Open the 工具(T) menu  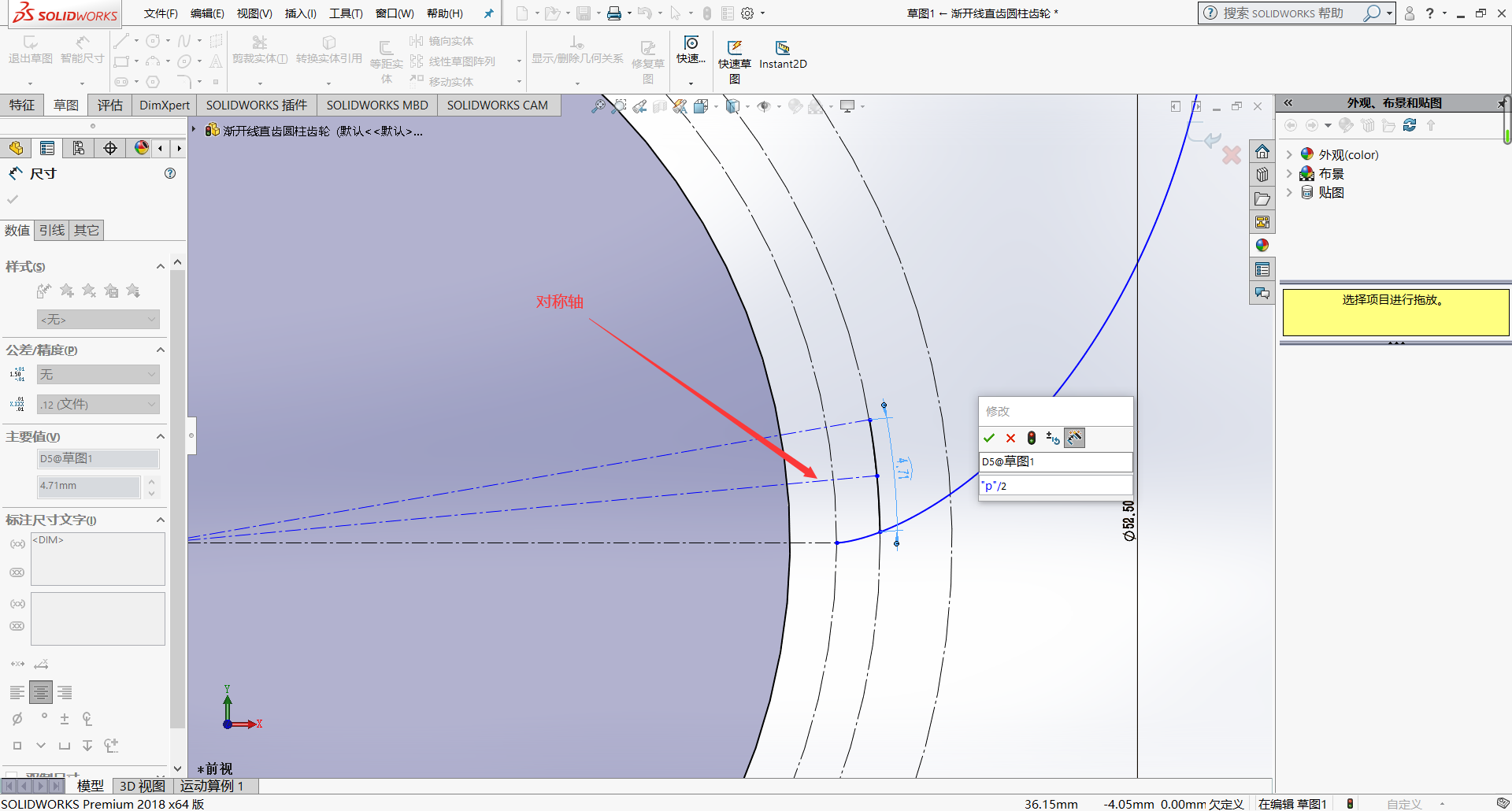[346, 13]
